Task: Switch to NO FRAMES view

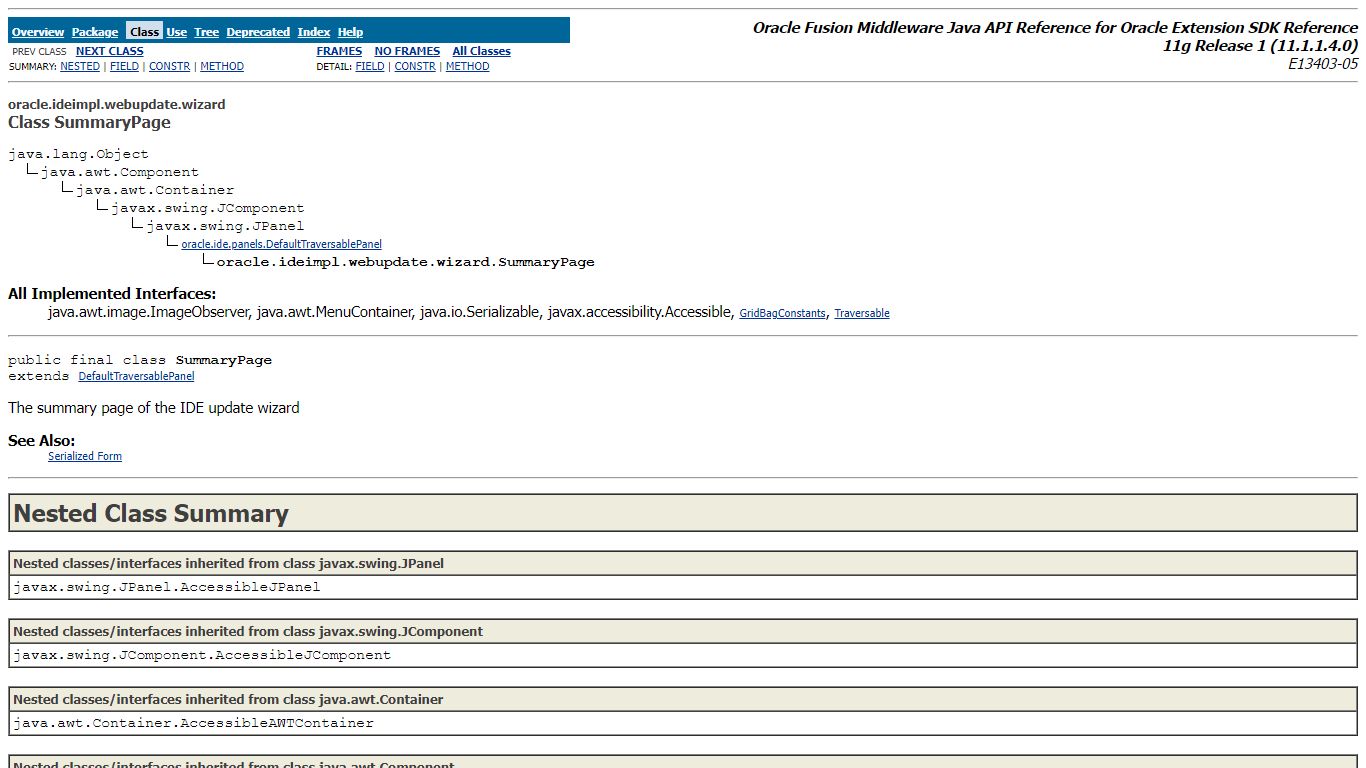Action: (x=407, y=51)
